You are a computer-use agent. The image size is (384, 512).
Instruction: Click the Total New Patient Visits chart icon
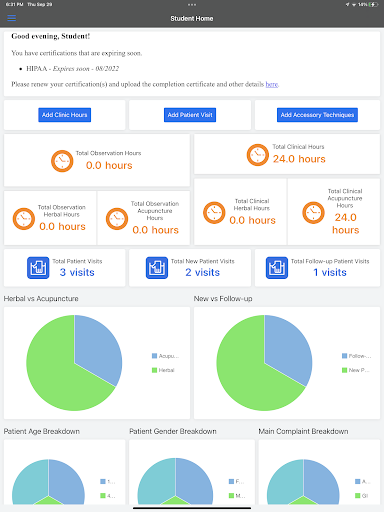pos(157,267)
